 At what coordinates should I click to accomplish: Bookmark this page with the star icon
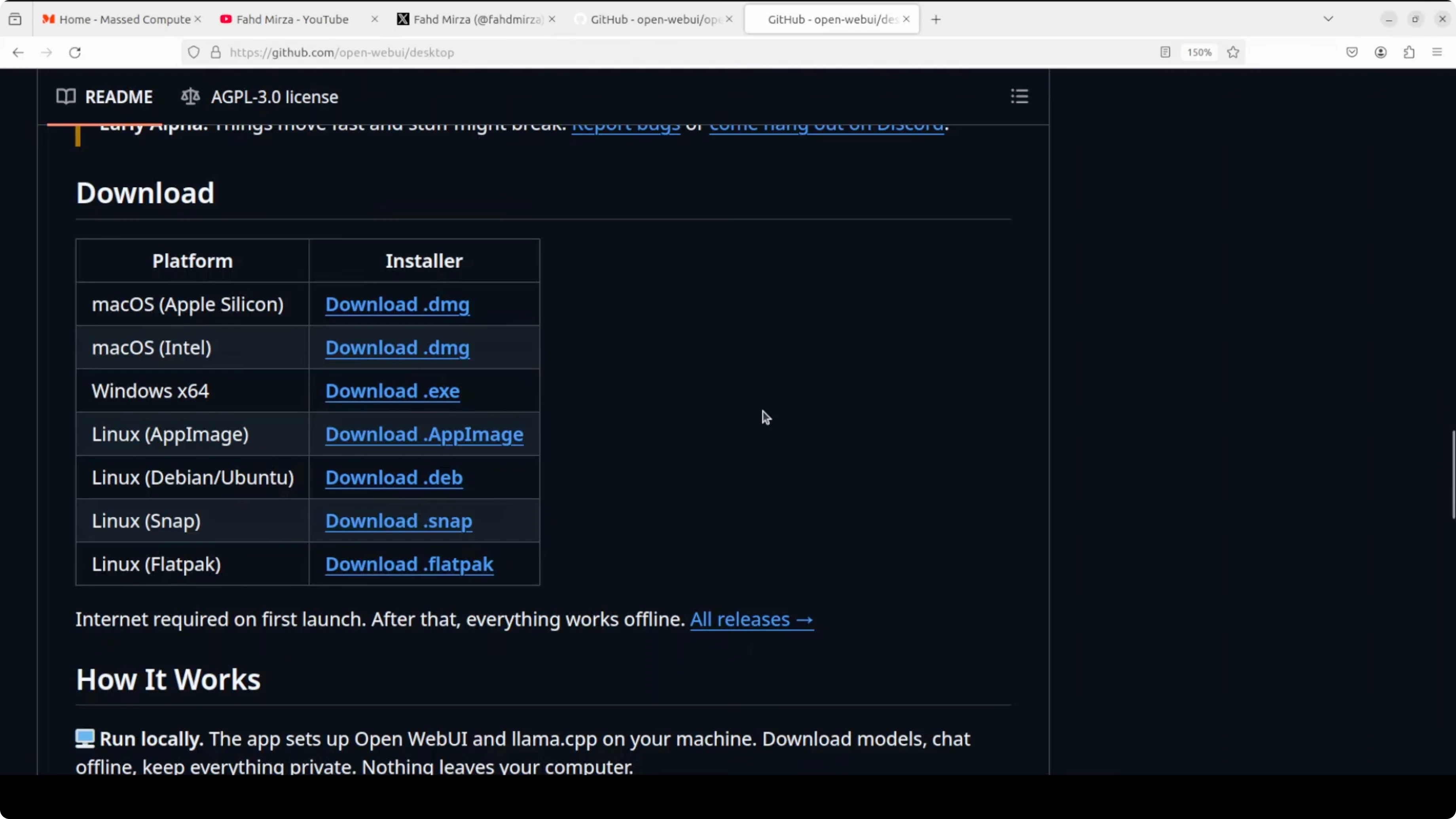1233,53
